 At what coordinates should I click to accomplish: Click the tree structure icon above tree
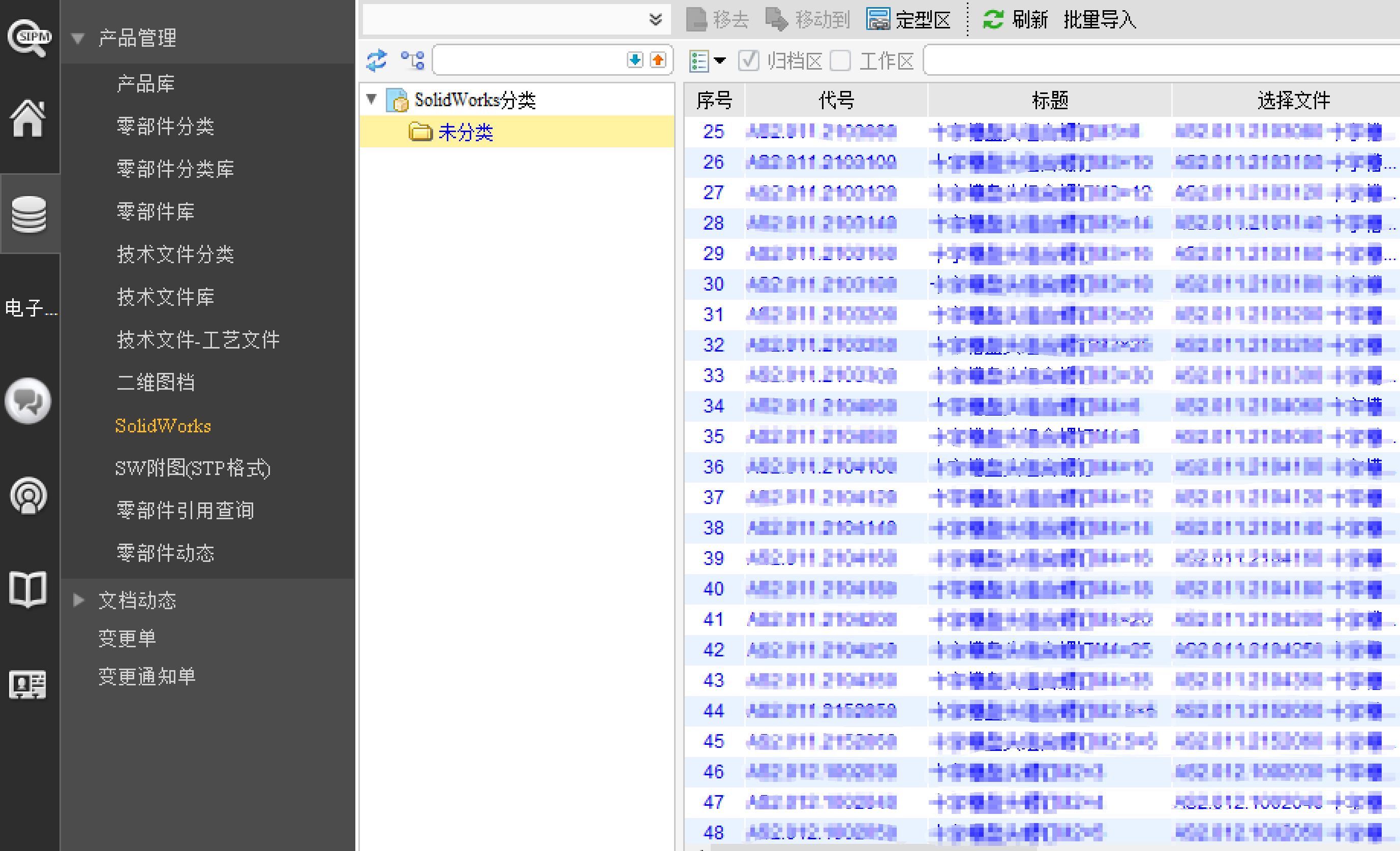[x=412, y=60]
